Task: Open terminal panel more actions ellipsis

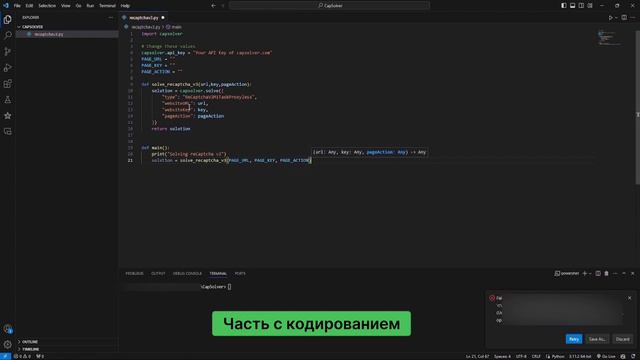Action: (615, 273)
